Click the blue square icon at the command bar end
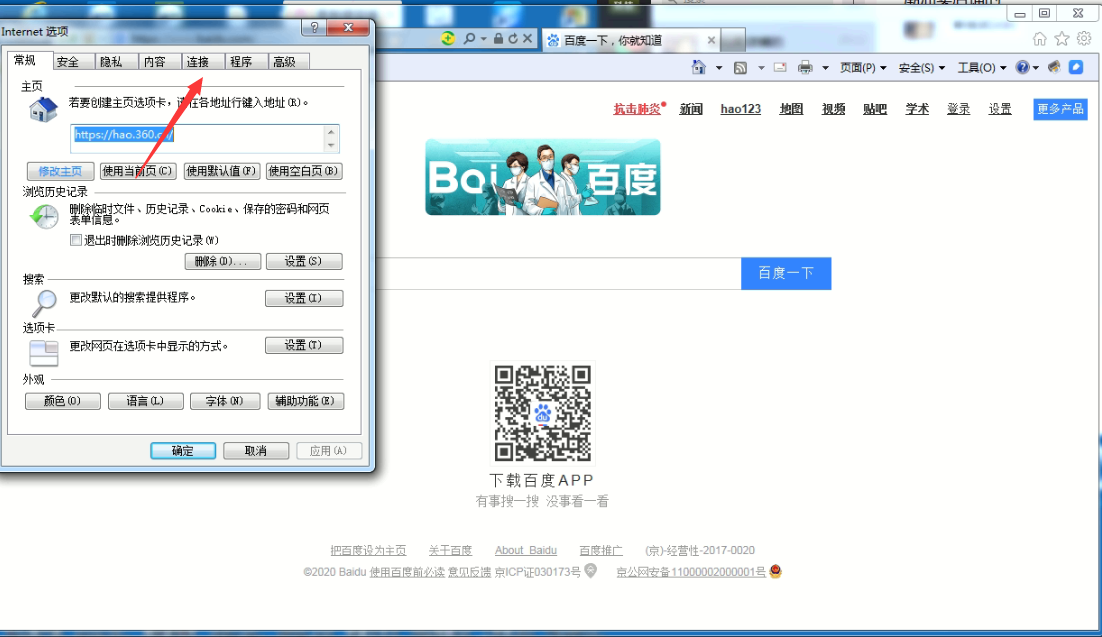This screenshot has width=1102, height=637. pos(1076,67)
